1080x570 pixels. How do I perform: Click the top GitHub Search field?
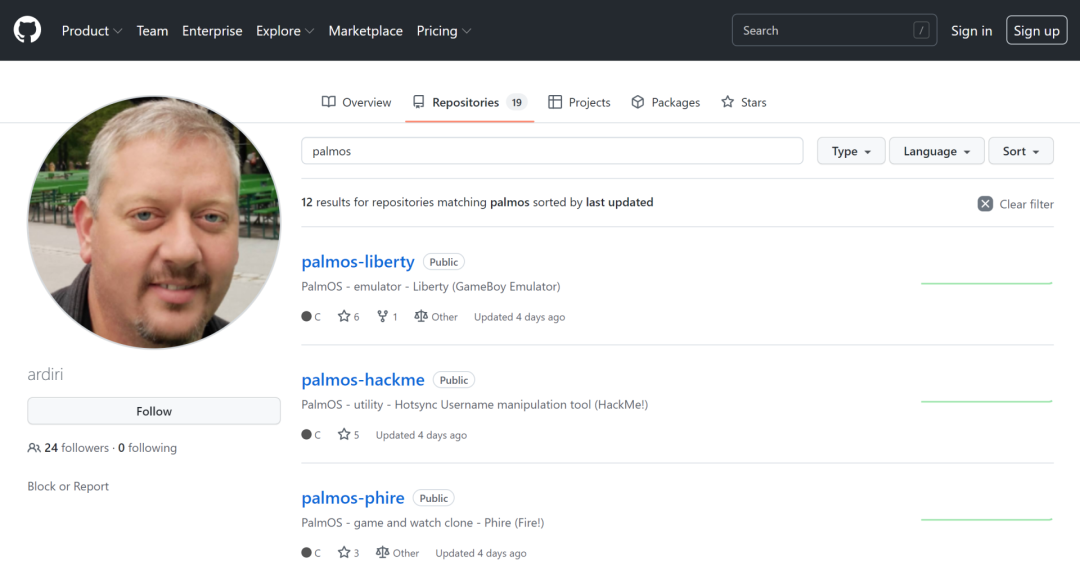pos(834,30)
